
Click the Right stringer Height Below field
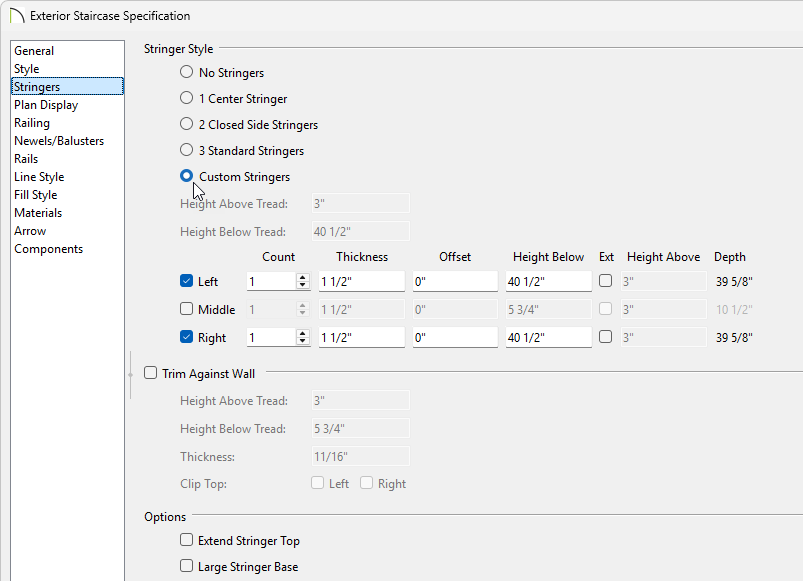548,338
